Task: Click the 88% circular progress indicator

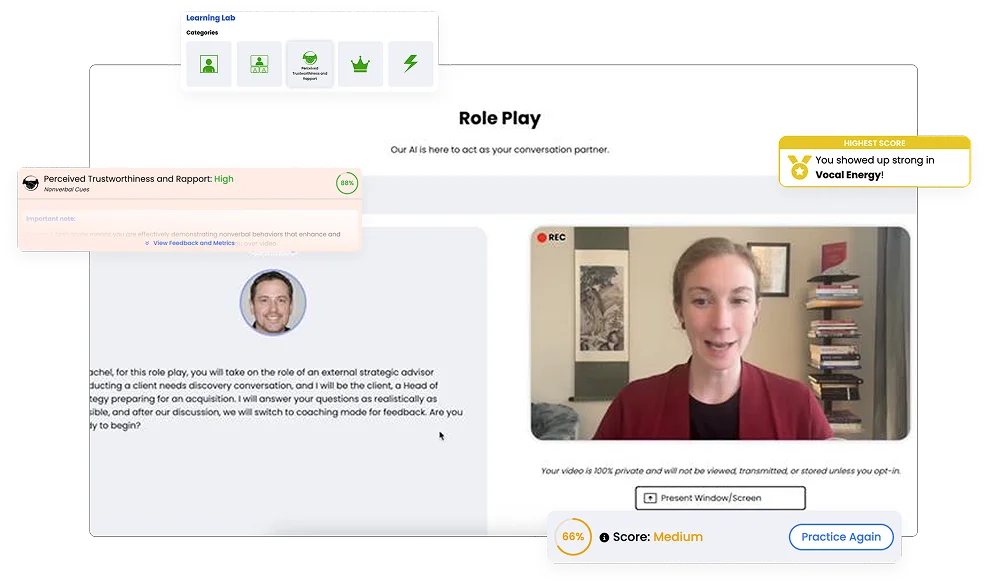Action: [347, 183]
